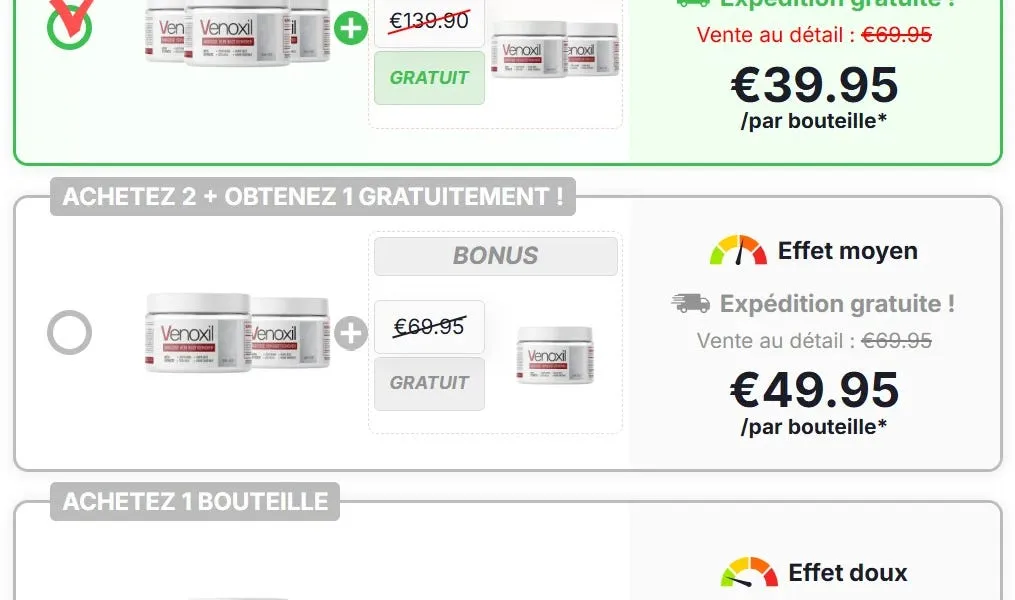The image size is (1015, 600).
Task: Select the ACHETEZ 2 + OBTENEZ 1 GRATUITEMENT tab
Action: pyautogui.click(x=313, y=196)
